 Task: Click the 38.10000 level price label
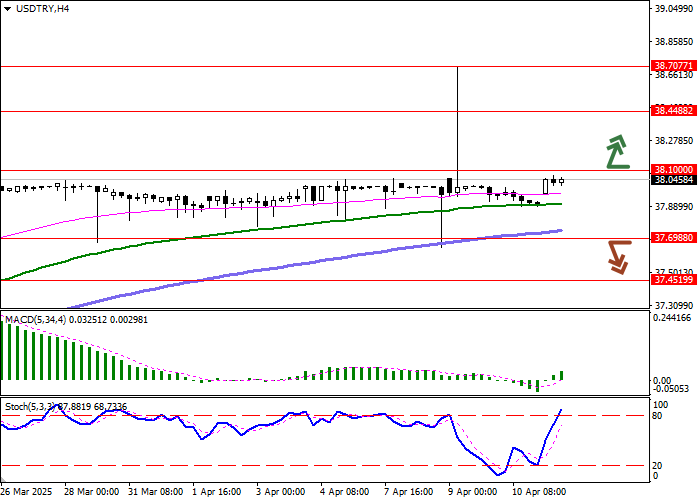[673, 170]
